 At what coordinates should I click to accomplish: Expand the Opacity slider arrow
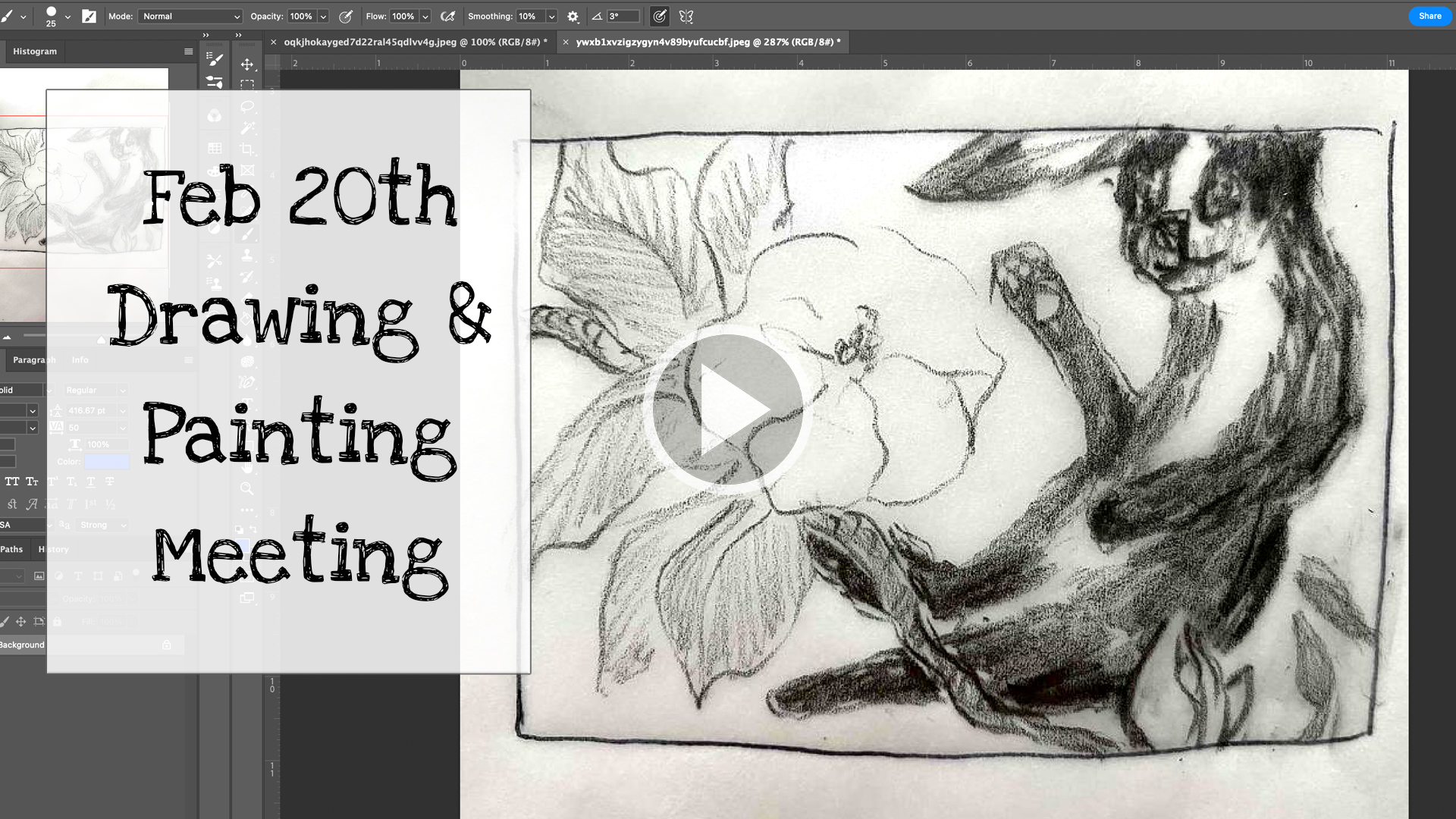point(323,16)
